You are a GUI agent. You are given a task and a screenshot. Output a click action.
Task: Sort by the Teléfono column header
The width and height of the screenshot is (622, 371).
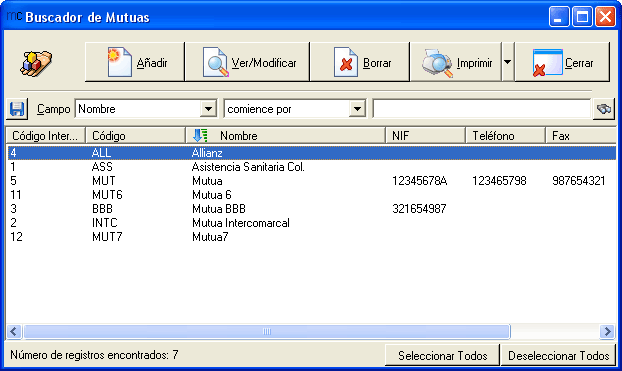[505, 136]
